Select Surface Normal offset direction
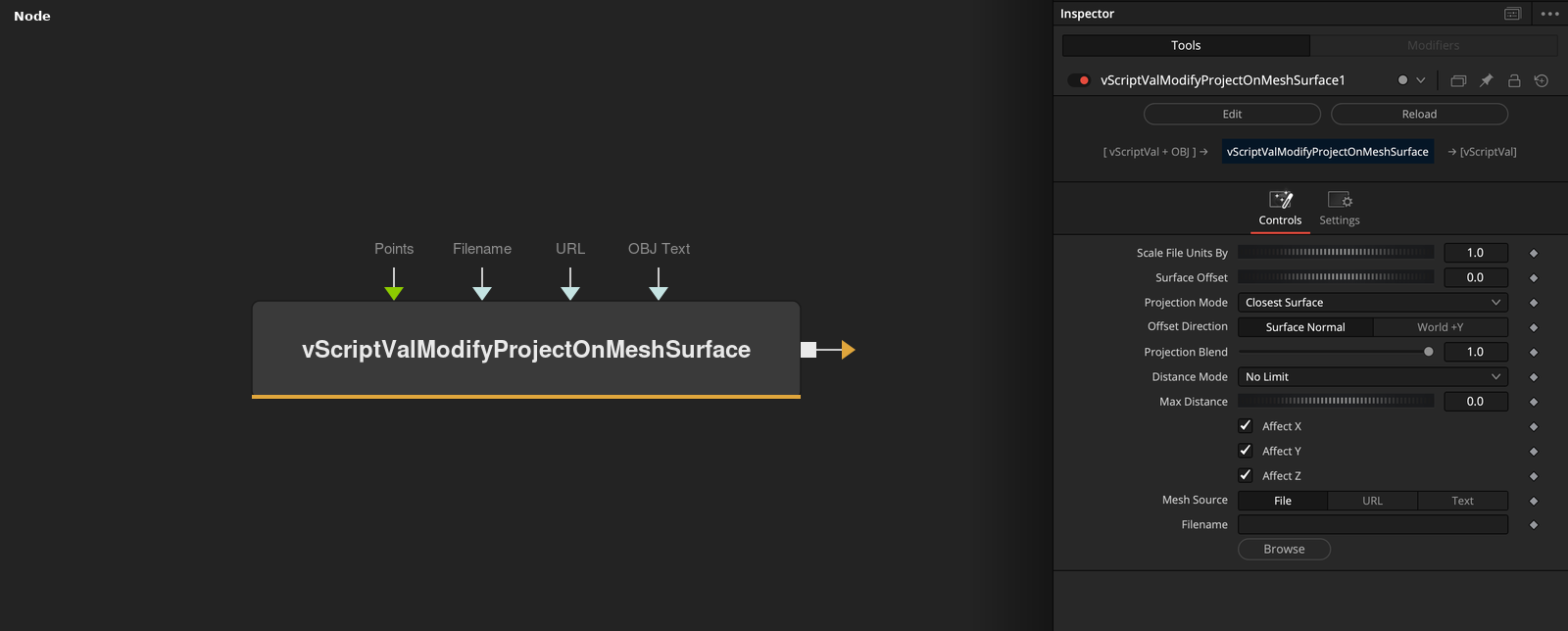Viewport: 1568px width, 631px height. 1305,327
